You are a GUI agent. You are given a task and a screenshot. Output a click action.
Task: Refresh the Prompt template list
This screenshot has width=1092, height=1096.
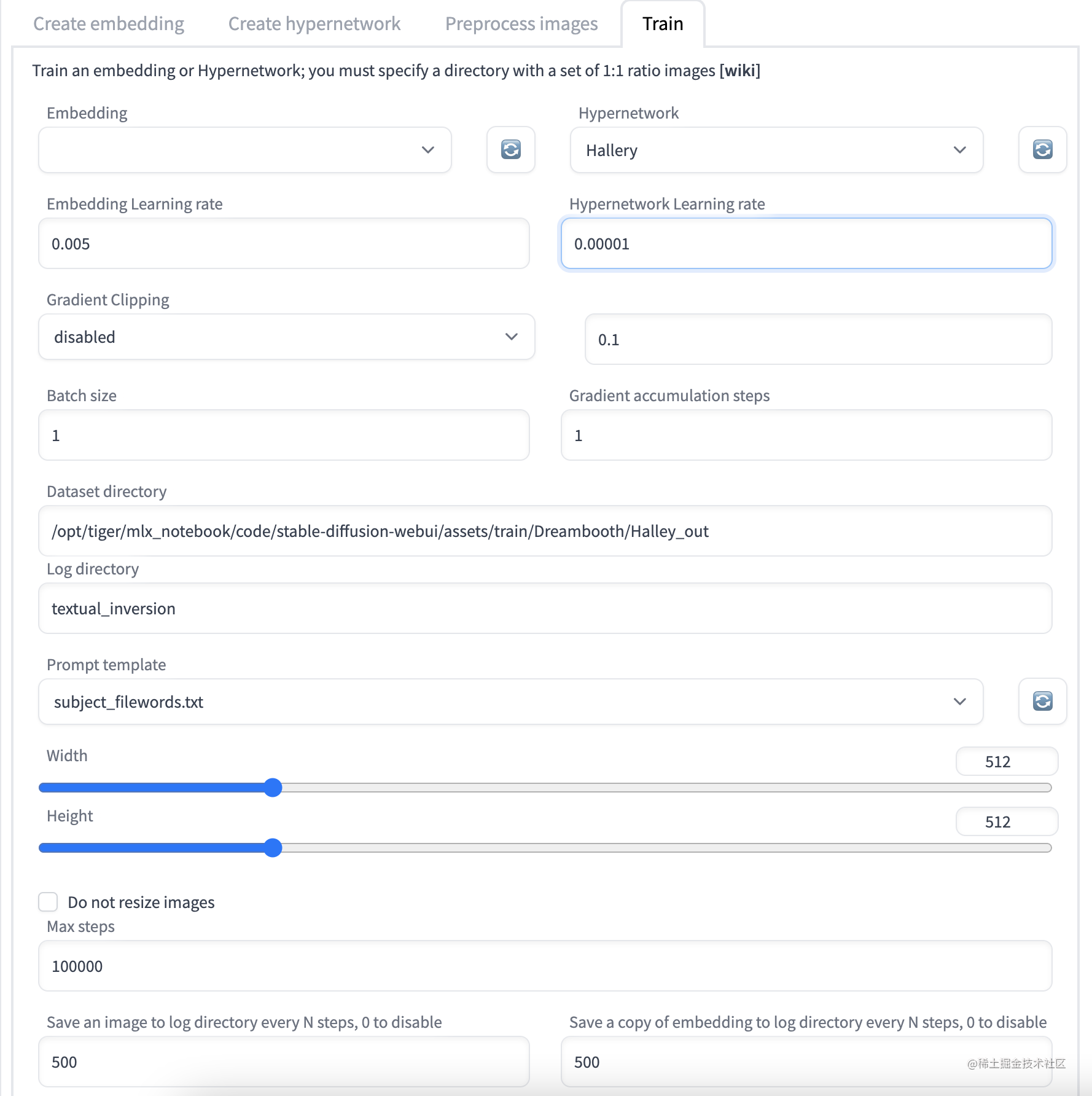point(1042,701)
